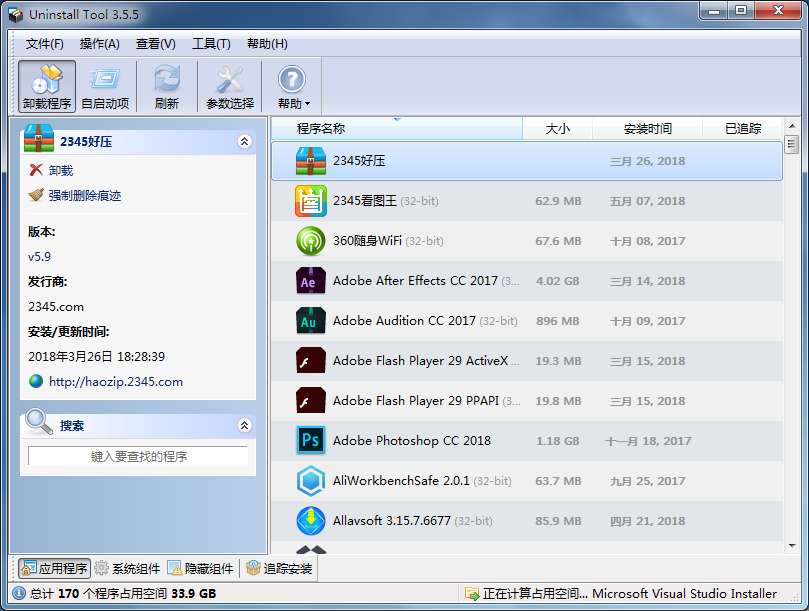Open the 工具(T) menu
The height and width of the screenshot is (611, 809).
pos(211,44)
